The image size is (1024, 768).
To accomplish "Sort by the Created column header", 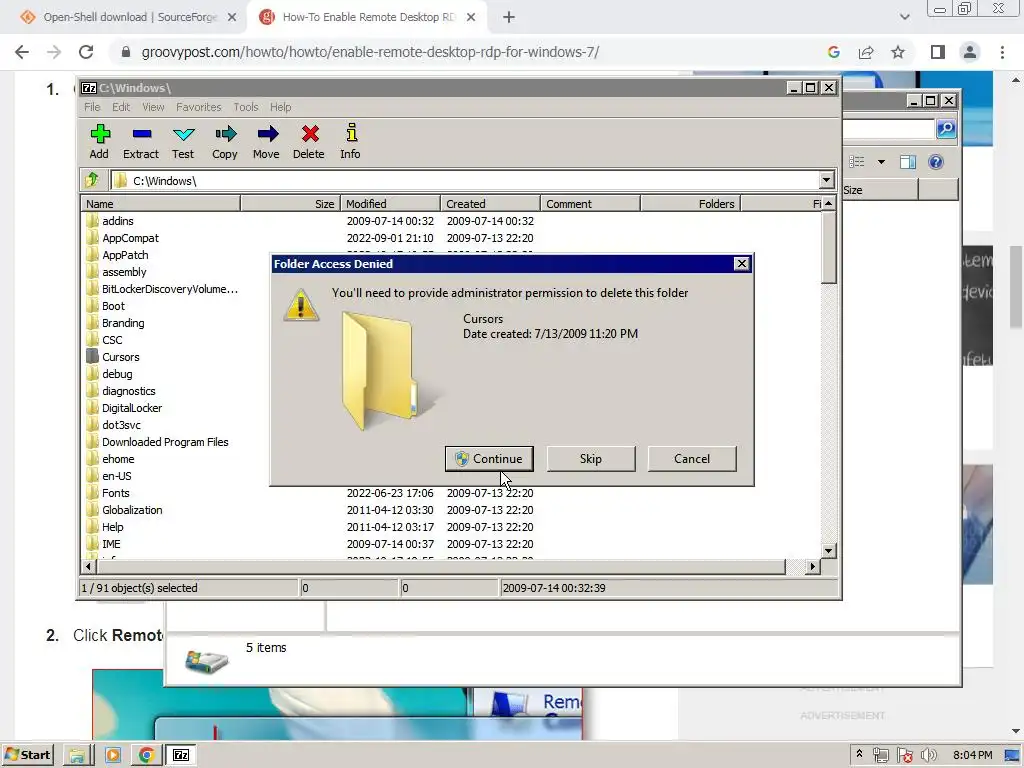I will click(490, 204).
